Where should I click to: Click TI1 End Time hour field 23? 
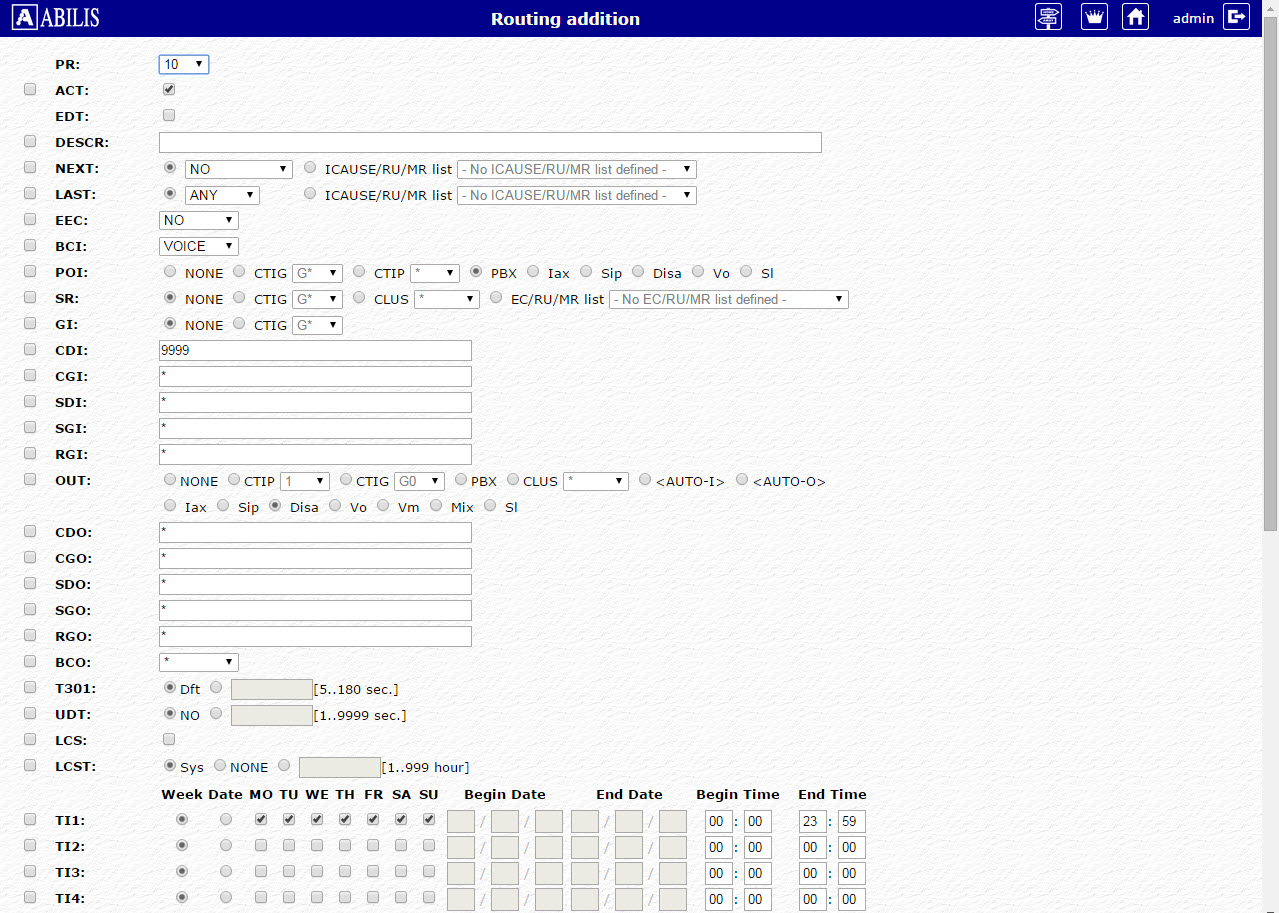point(812,821)
